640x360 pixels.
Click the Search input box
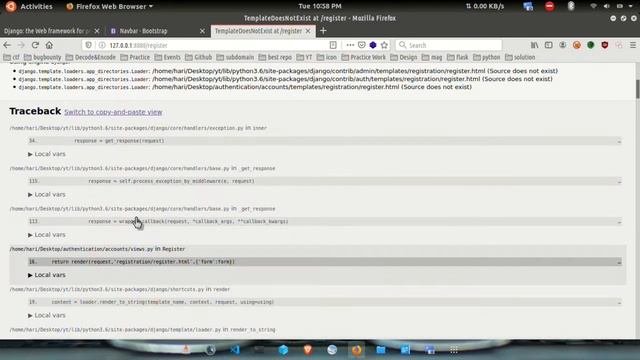coord(449,45)
